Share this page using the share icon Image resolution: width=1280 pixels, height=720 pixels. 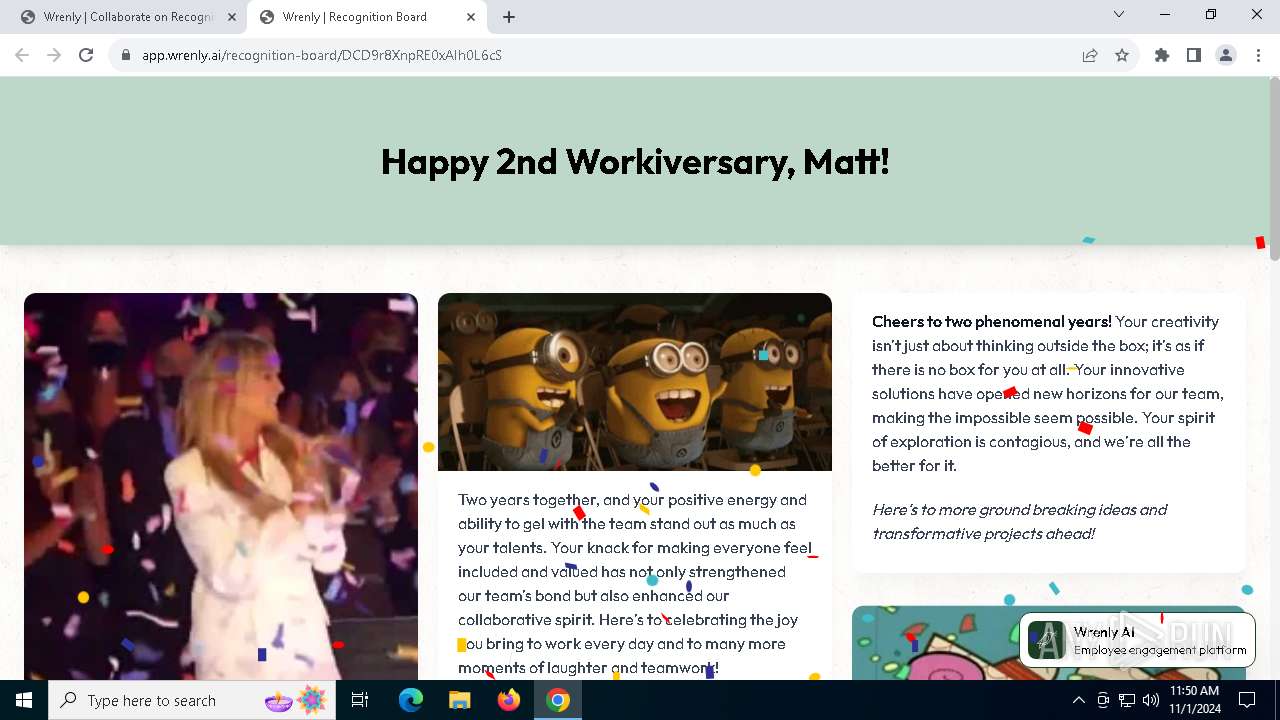tap(1090, 55)
